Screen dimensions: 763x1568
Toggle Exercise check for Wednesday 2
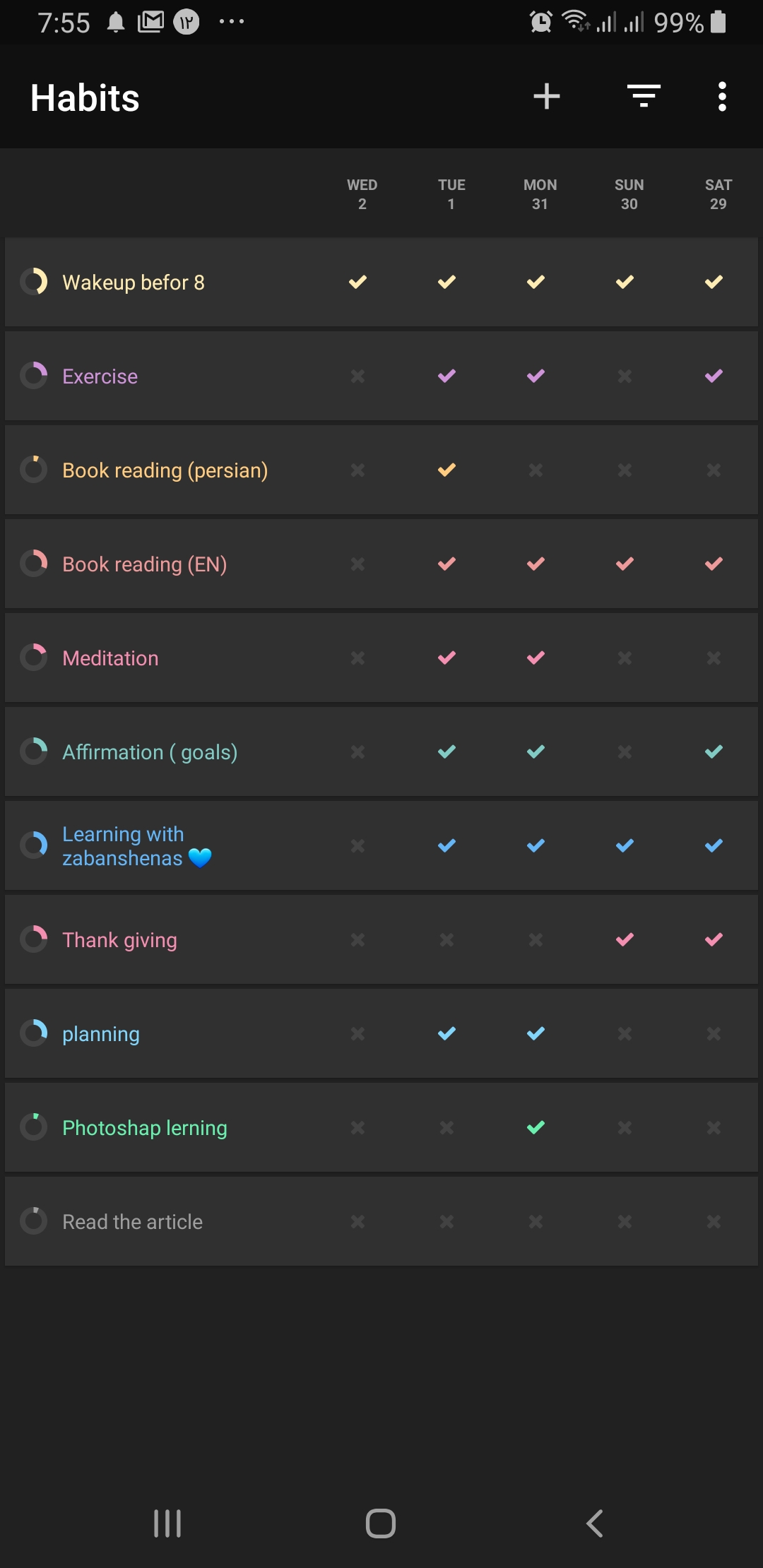point(358,376)
